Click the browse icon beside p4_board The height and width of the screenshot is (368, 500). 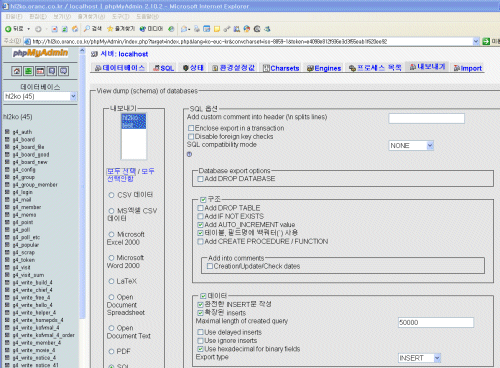[x=7, y=139]
